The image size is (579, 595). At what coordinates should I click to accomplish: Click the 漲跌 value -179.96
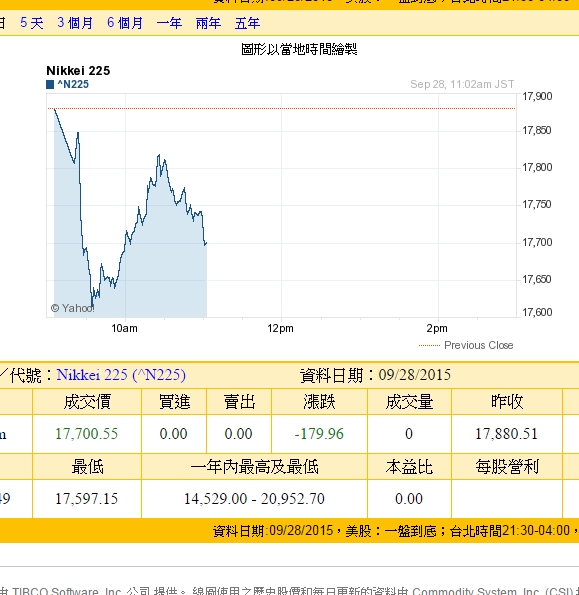click(x=319, y=434)
